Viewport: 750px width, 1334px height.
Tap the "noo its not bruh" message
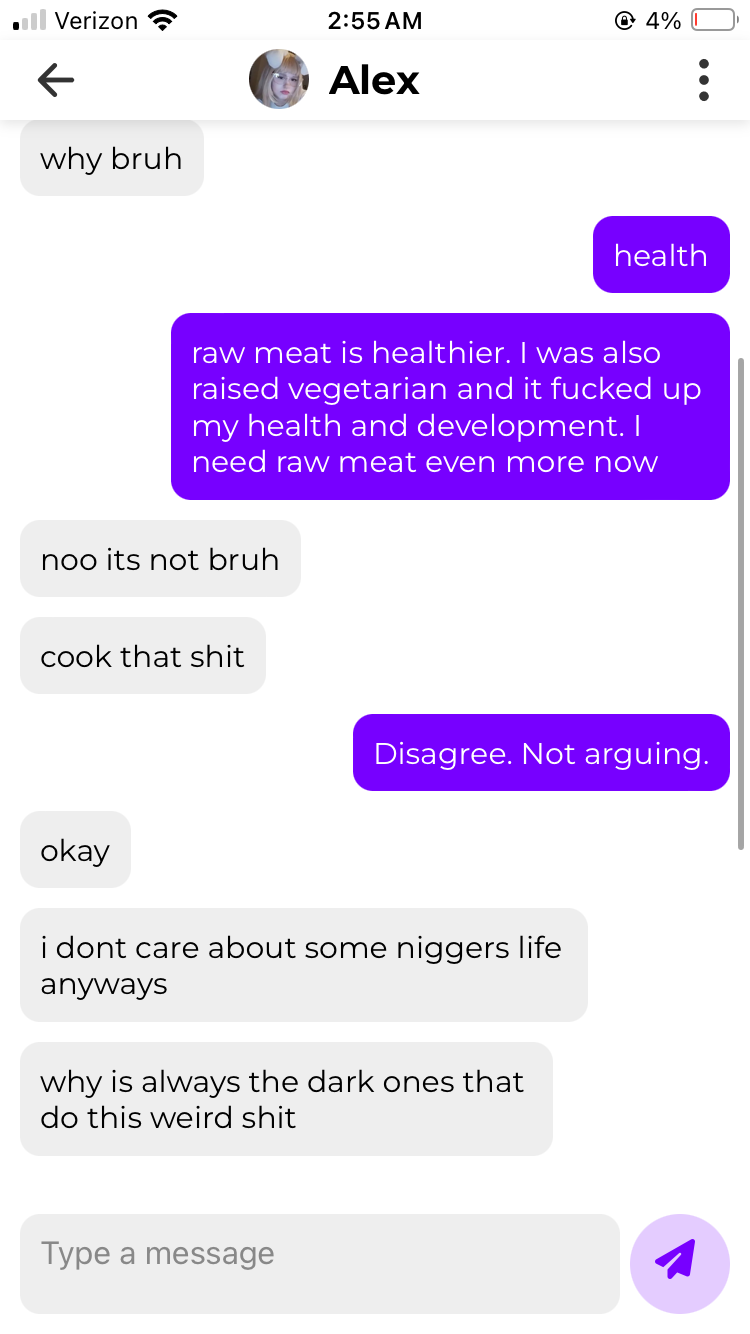click(160, 559)
